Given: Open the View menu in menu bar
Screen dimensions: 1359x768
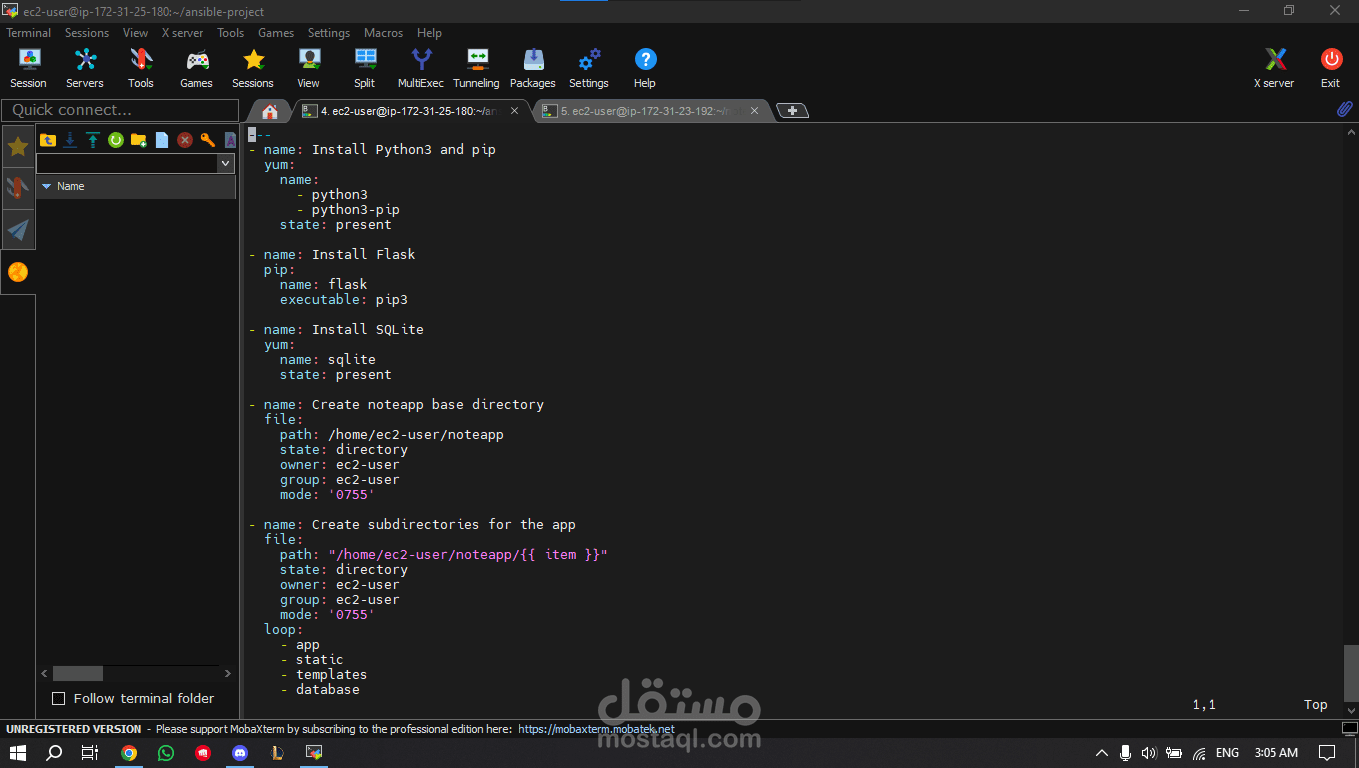Looking at the screenshot, I should [x=135, y=33].
